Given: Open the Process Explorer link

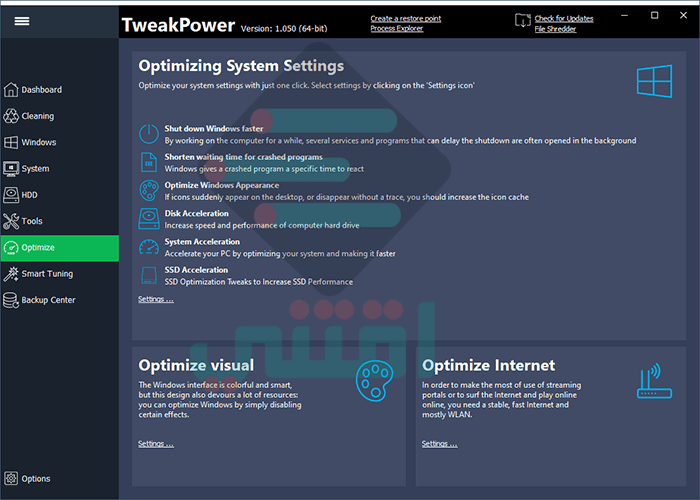Looking at the screenshot, I should point(396,29).
